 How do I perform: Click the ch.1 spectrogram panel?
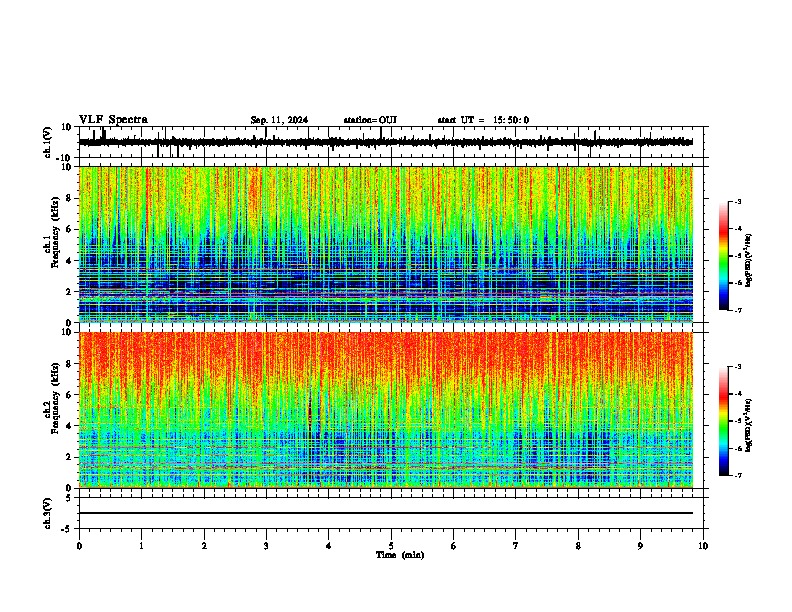click(386, 244)
